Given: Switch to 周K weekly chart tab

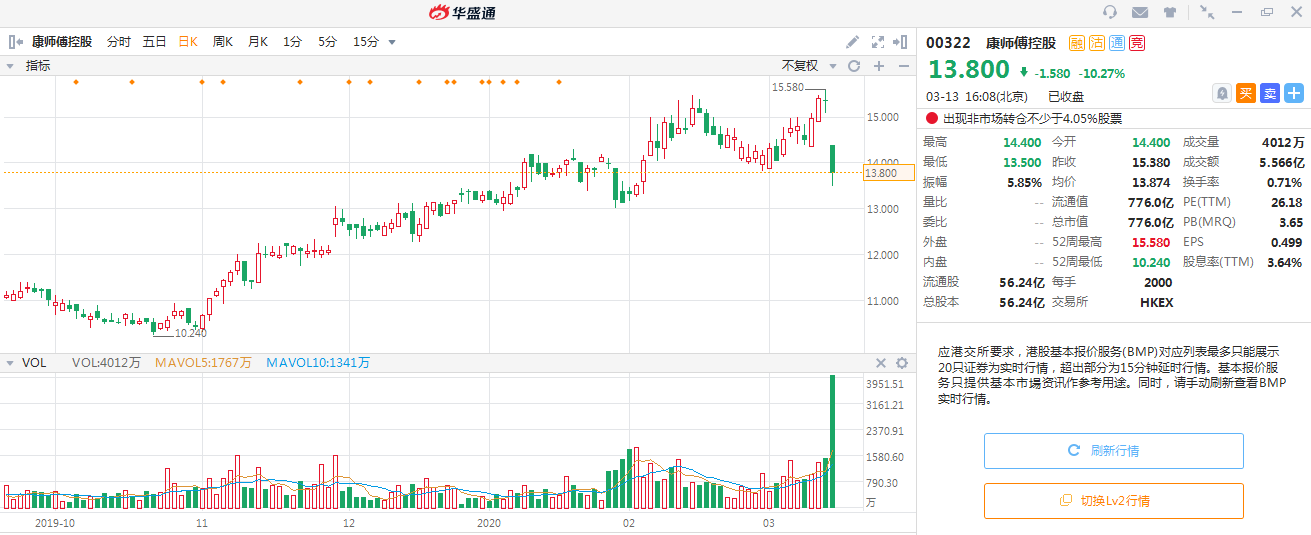Looking at the screenshot, I should click(222, 42).
